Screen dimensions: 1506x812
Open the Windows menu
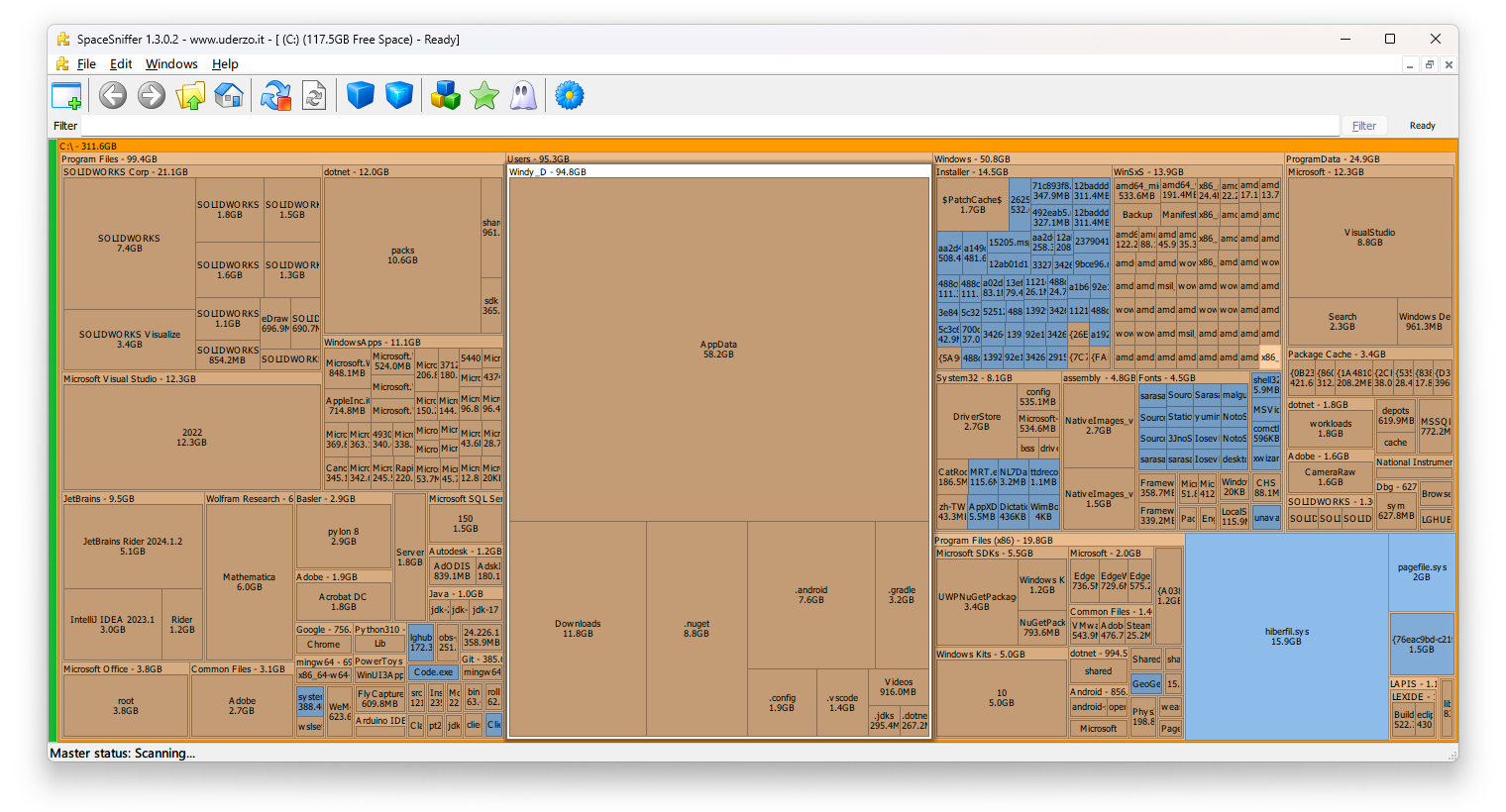(x=171, y=64)
